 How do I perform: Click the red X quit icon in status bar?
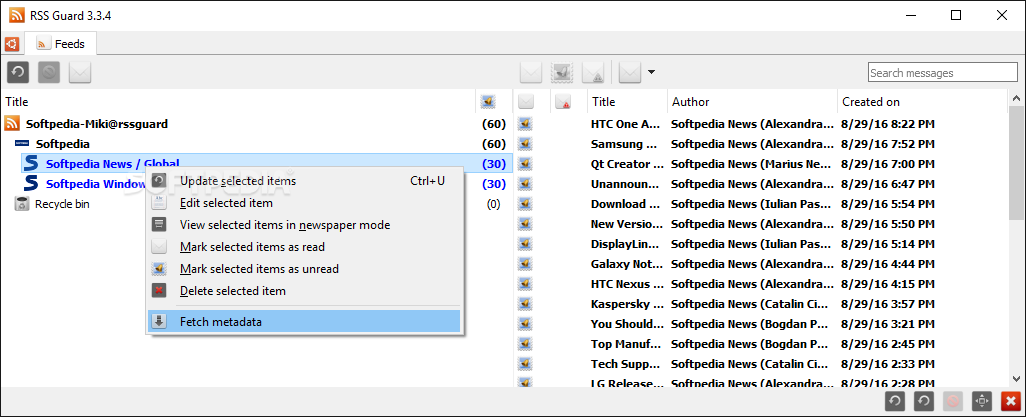[x=1012, y=401]
